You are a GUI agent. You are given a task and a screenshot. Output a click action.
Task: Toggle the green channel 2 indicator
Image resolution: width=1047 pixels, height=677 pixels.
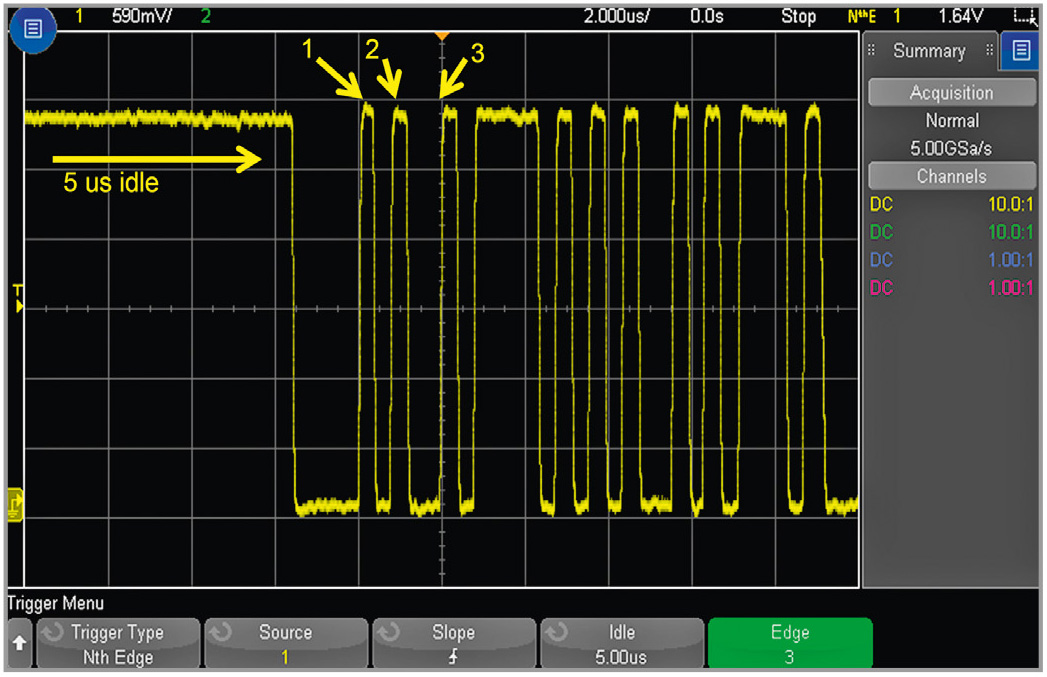click(206, 17)
